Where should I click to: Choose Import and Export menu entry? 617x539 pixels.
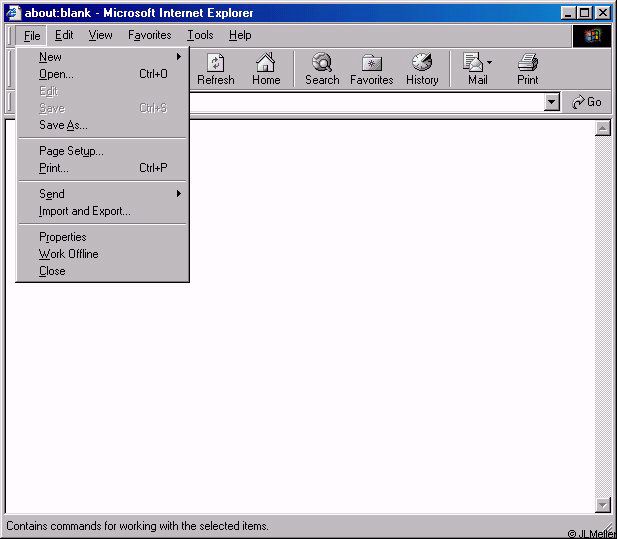pos(84,211)
